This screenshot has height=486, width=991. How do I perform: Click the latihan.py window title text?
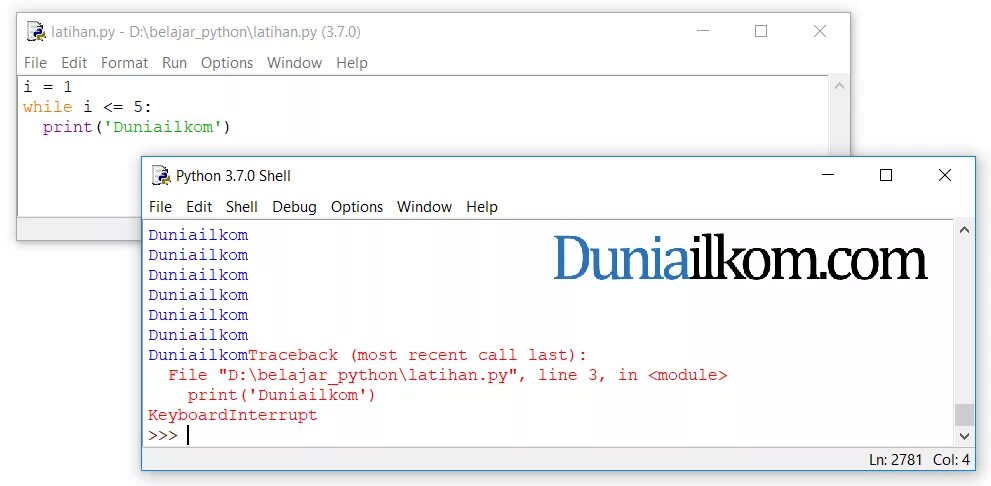[206, 32]
